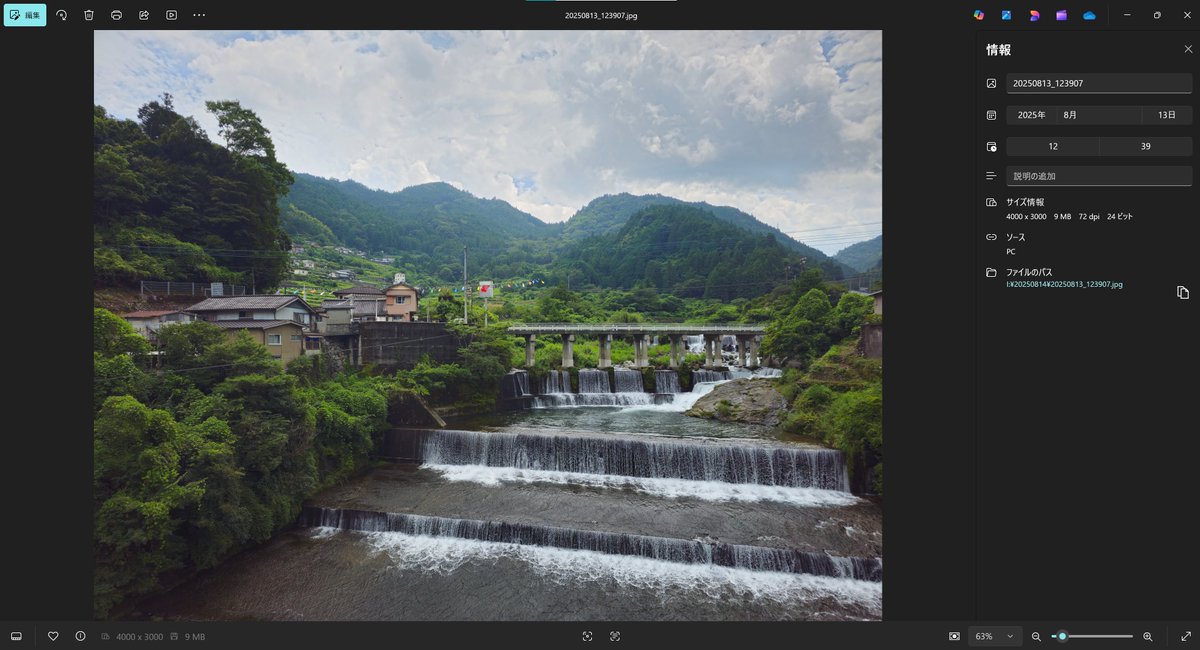Click the waterfall photo in the viewer
1200x650 pixels.
pyautogui.click(x=488, y=325)
